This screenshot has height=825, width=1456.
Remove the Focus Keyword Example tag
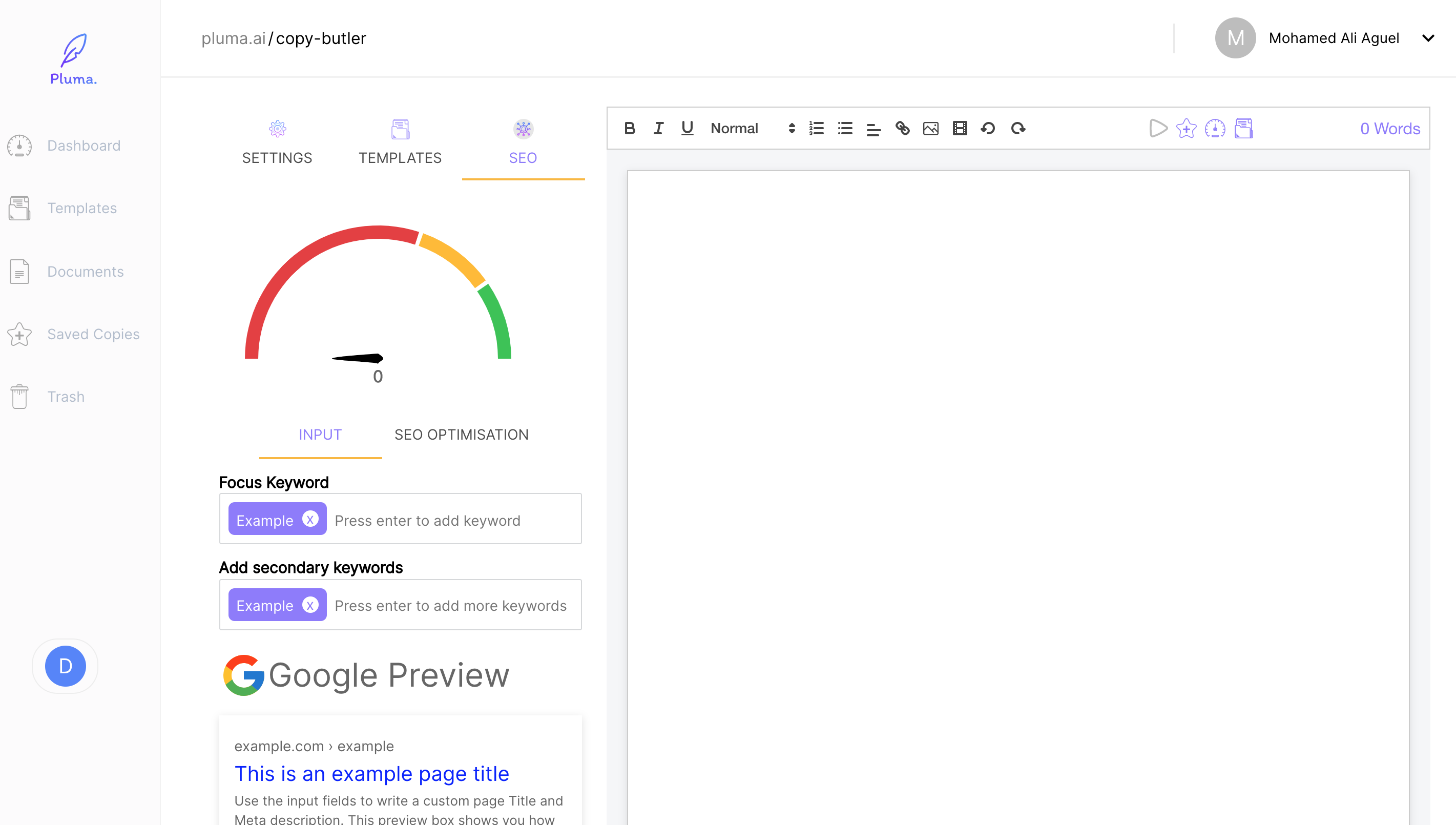point(310,519)
